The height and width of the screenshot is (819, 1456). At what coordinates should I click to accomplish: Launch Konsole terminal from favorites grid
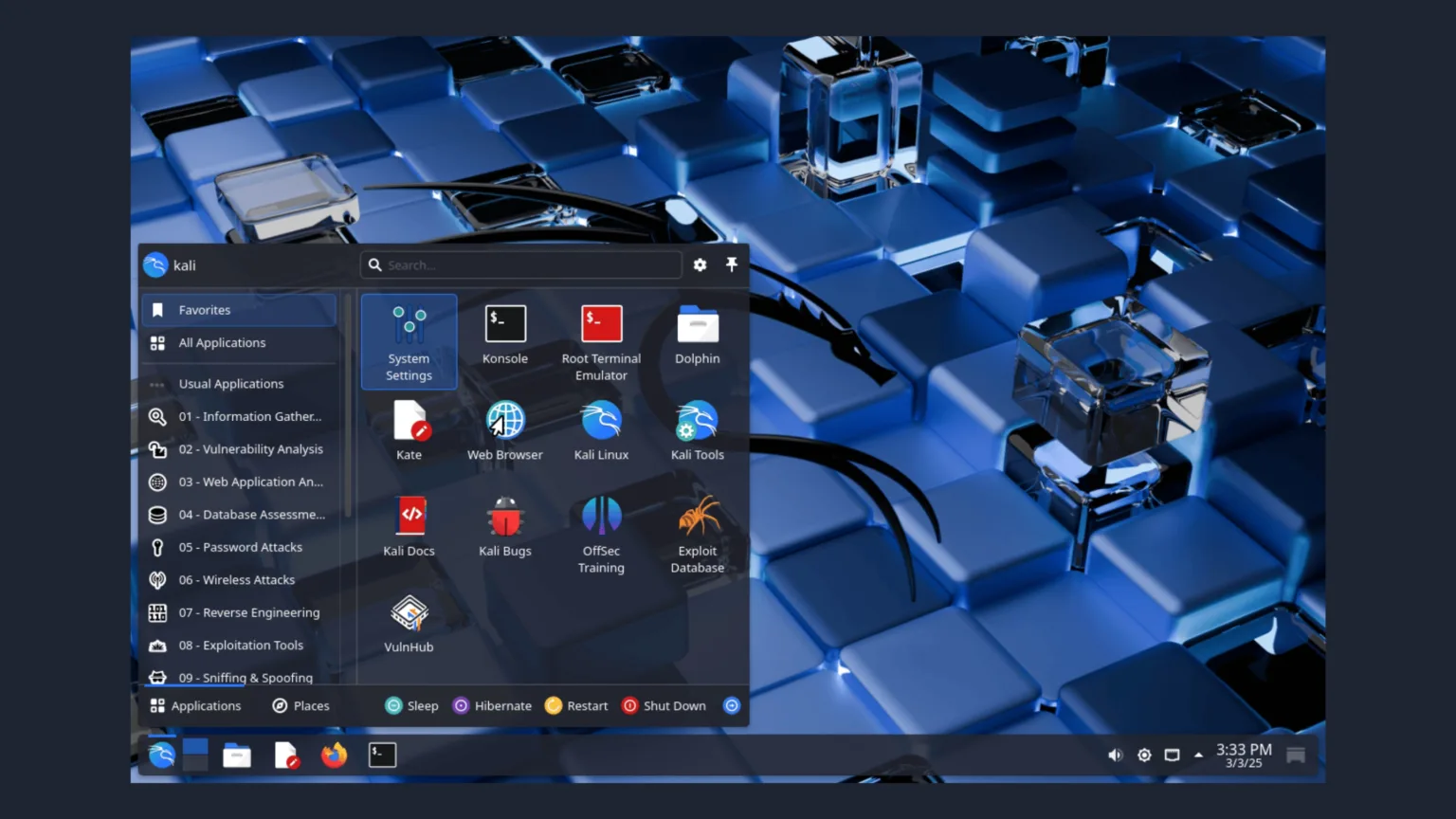click(x=505, y=334)
